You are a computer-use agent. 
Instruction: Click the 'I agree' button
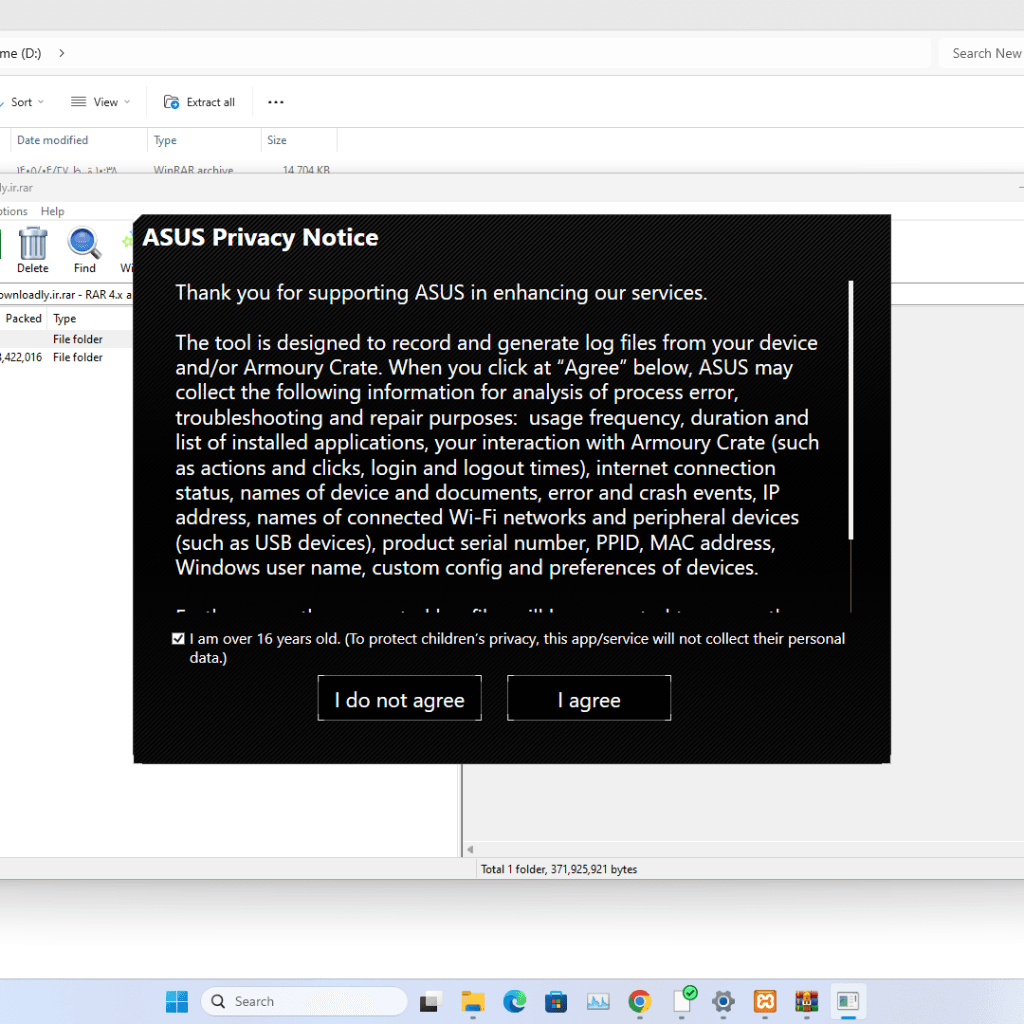[589, 699]
